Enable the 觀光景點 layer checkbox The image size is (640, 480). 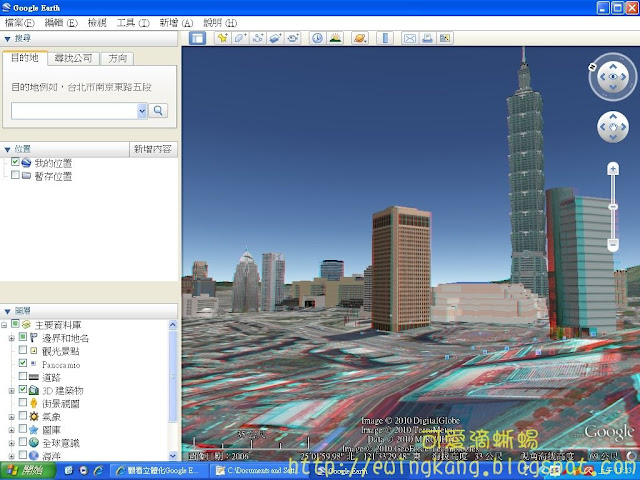23,350
